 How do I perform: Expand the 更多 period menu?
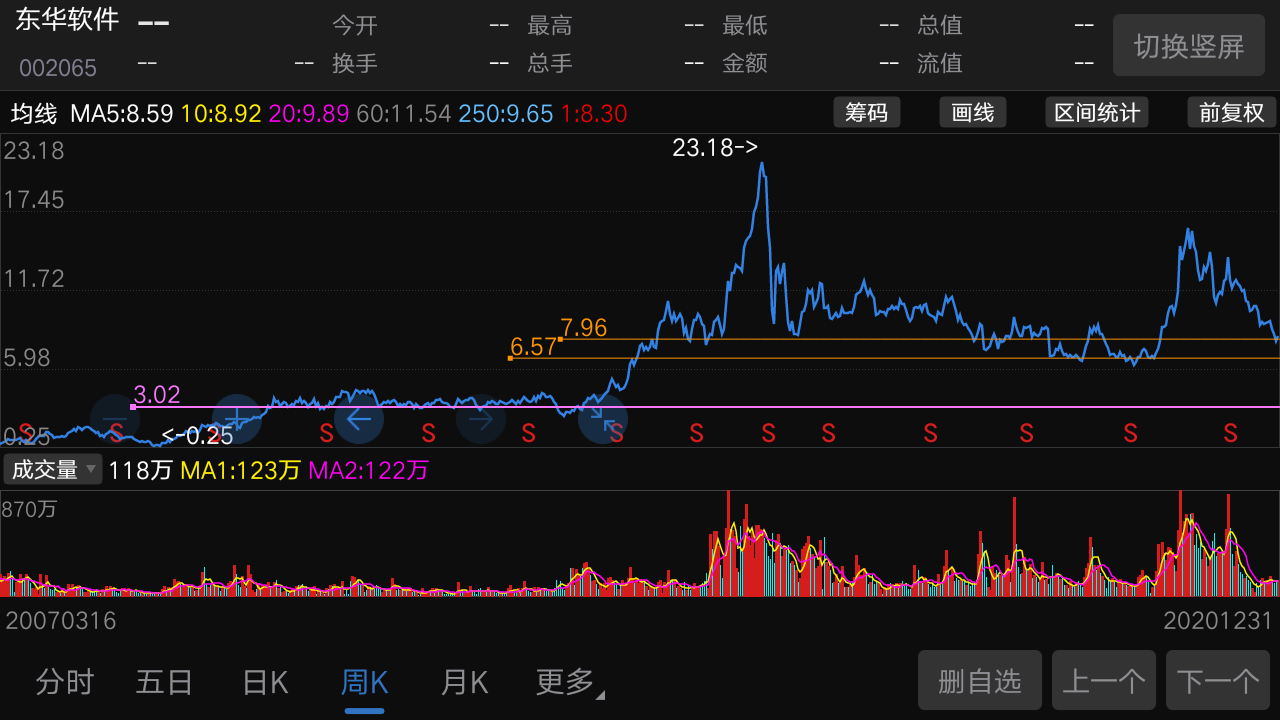point(570,683)
